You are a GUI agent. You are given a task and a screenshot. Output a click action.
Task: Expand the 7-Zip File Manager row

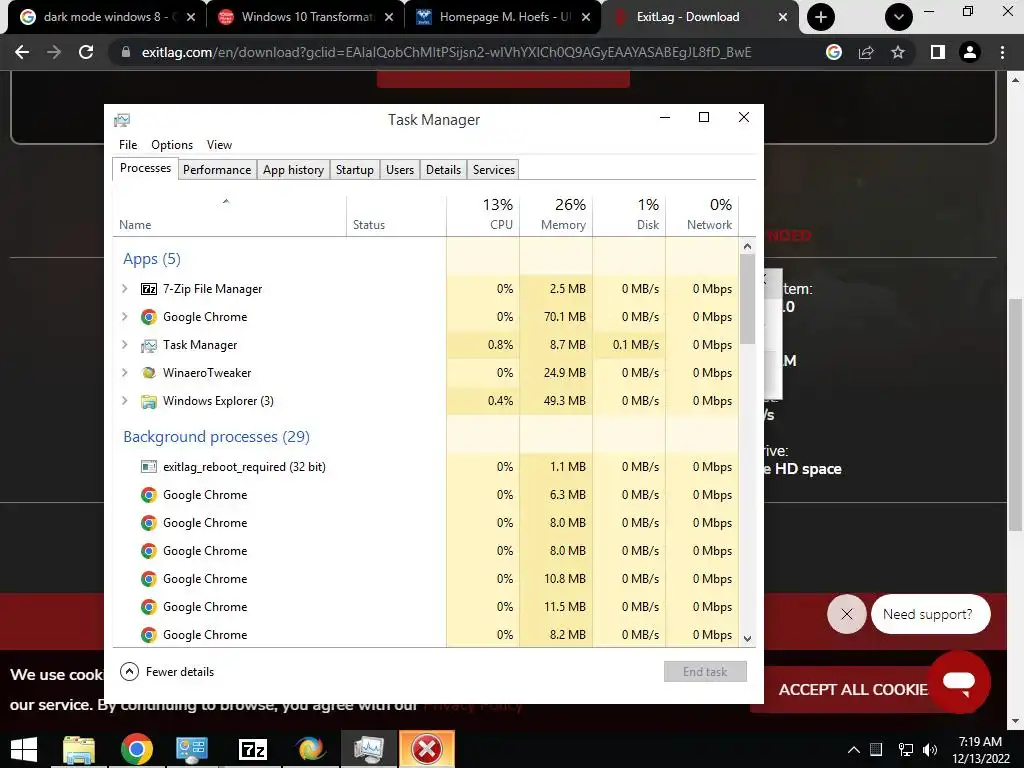[125, 288]
